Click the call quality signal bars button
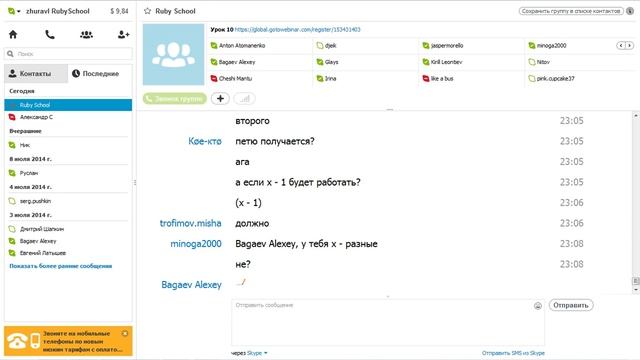The height and width of the screenshot is (360, 640). coord(244,98)
